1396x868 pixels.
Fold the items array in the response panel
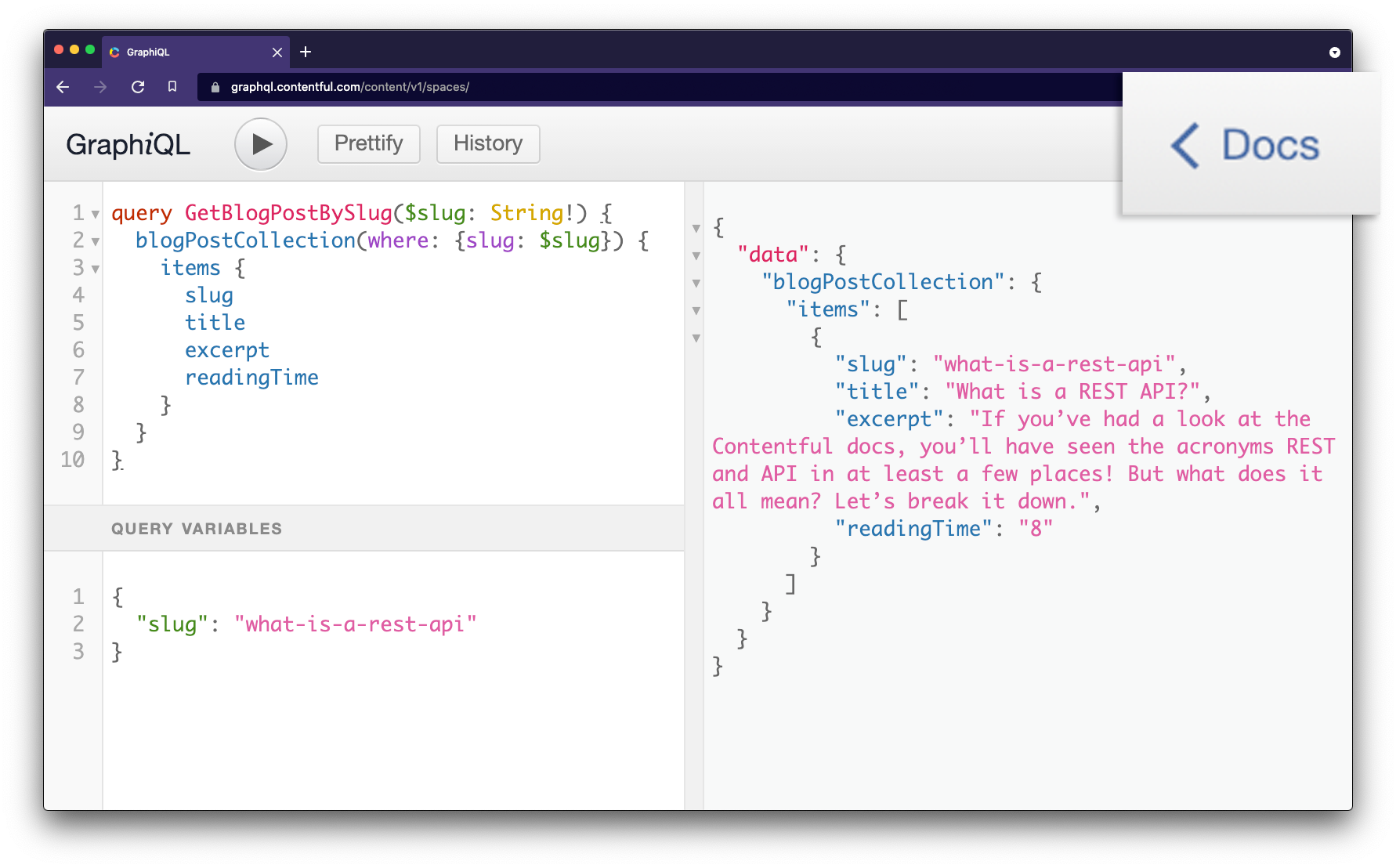point(696,311)
